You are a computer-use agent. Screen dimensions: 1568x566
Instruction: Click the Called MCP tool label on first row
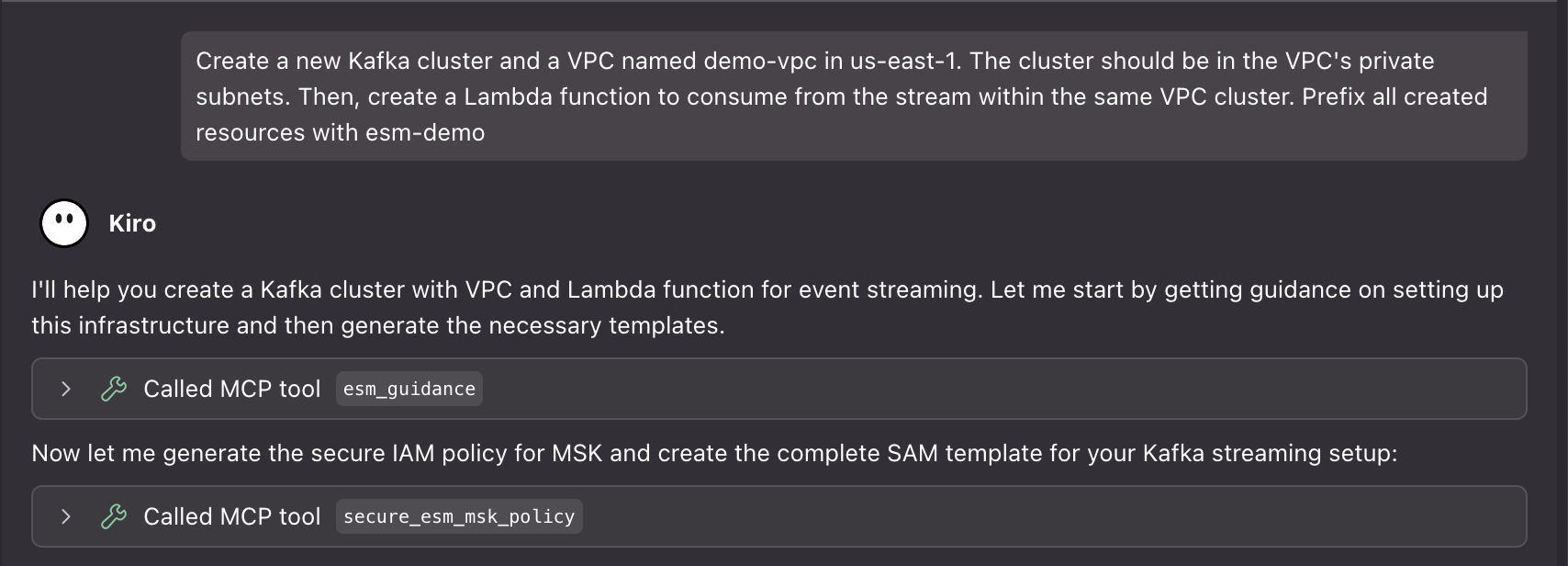pyautogui.click(x=231, y=388)
